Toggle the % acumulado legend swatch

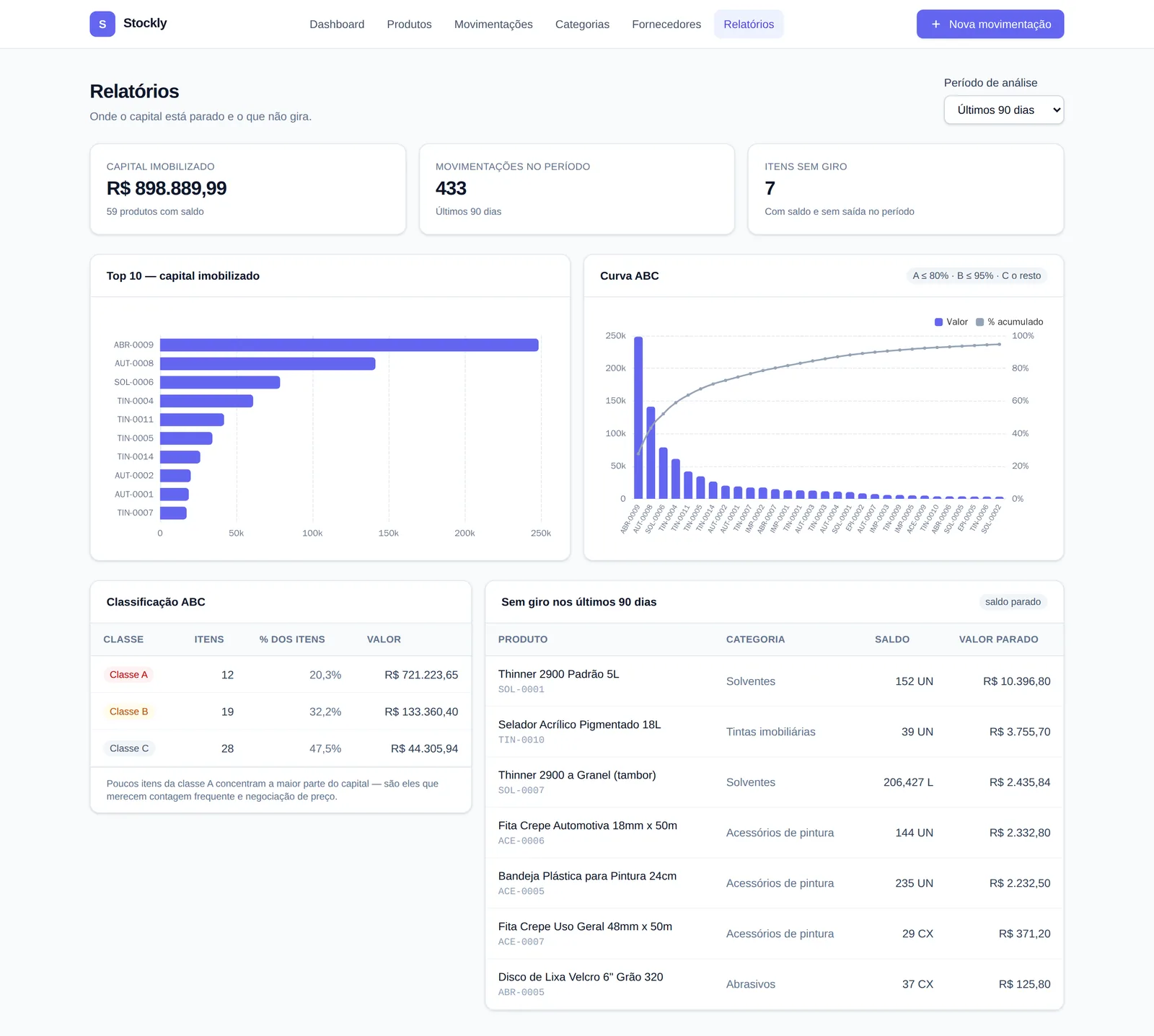pos(979,322)
